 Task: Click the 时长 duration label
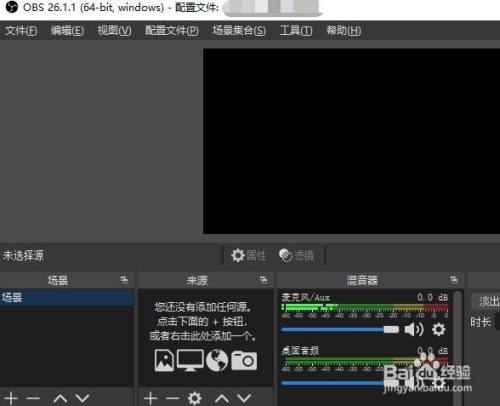(481, 322)
